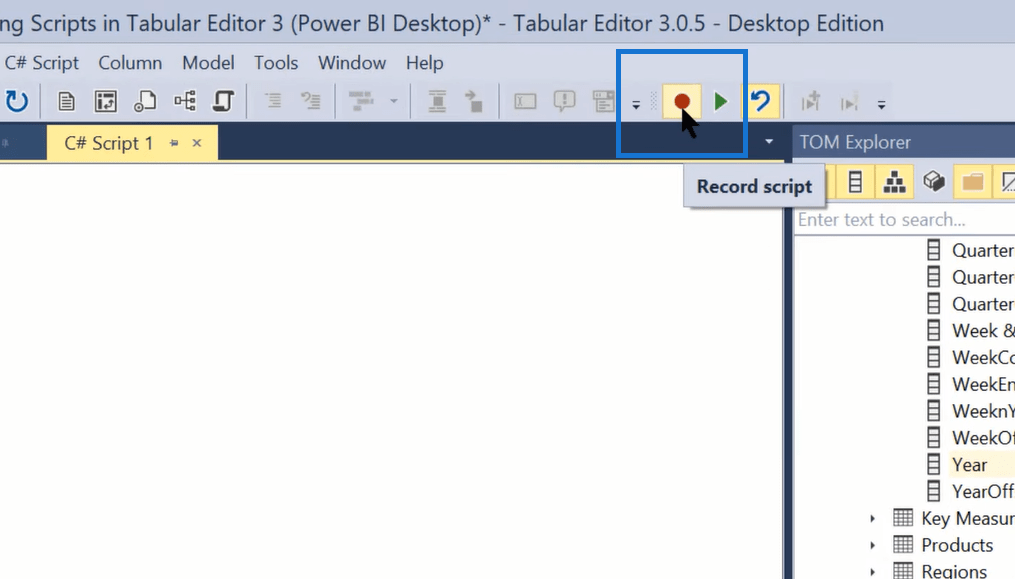The image size is (1015, 579).
Task: Open the C# Script menu
Action: [x=42, y=63]
